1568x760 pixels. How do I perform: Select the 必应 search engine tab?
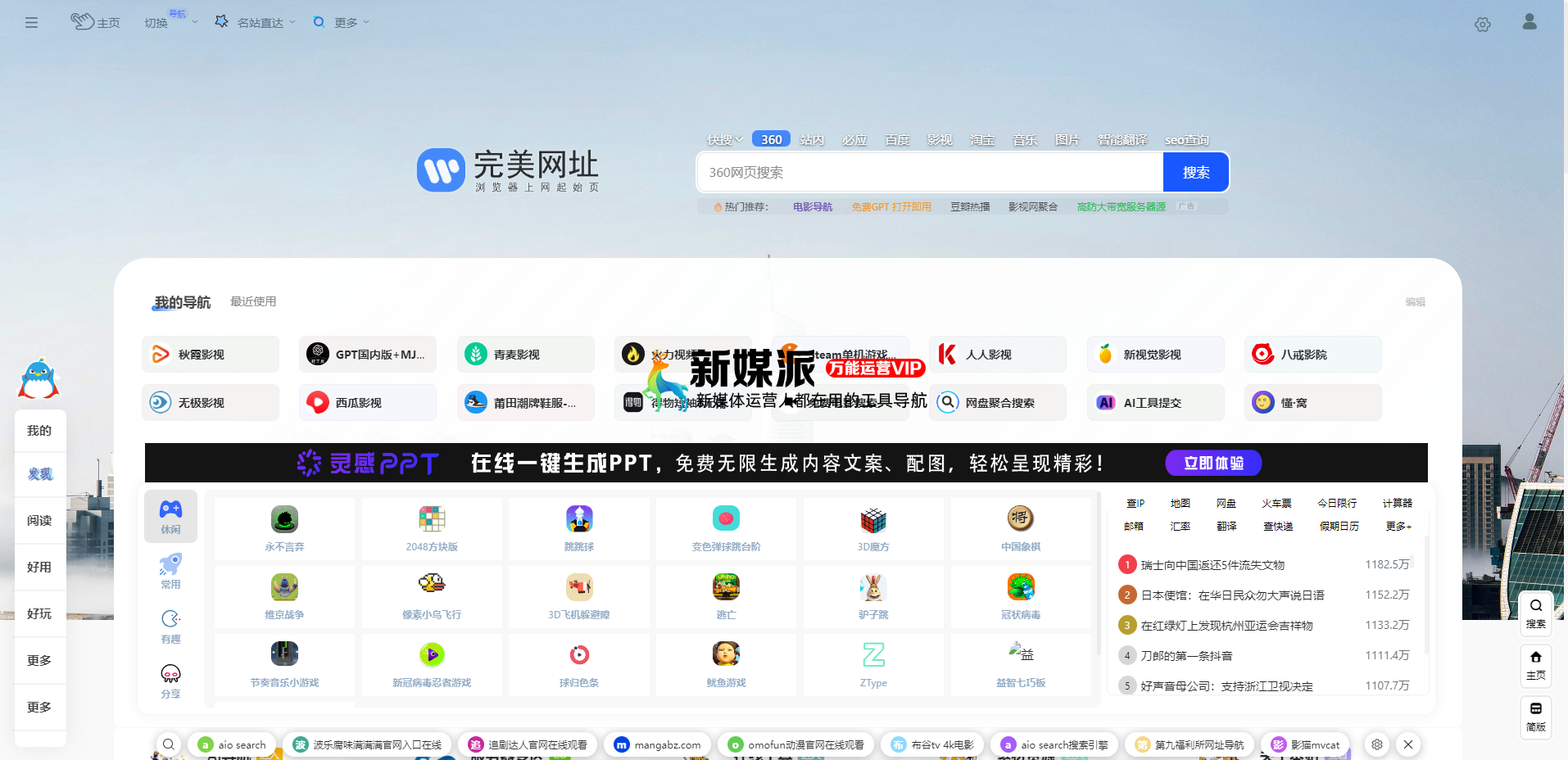pyautogui.click(x=854, y=140)
